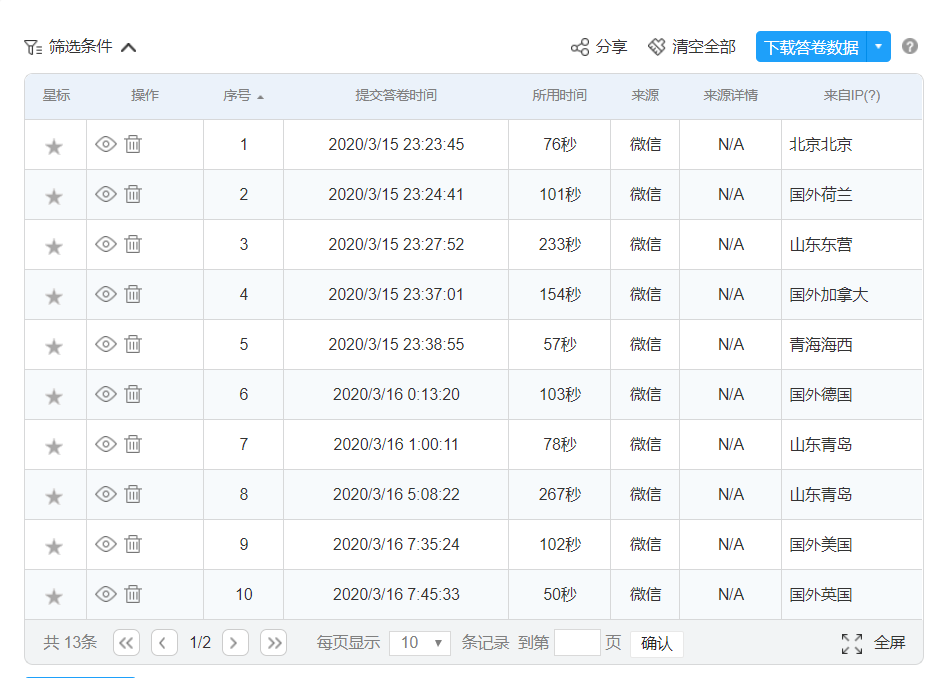The width and height of the screenshot is (936, 678).
Task: Sort by 序号 column header
Action: click(243, 96)
